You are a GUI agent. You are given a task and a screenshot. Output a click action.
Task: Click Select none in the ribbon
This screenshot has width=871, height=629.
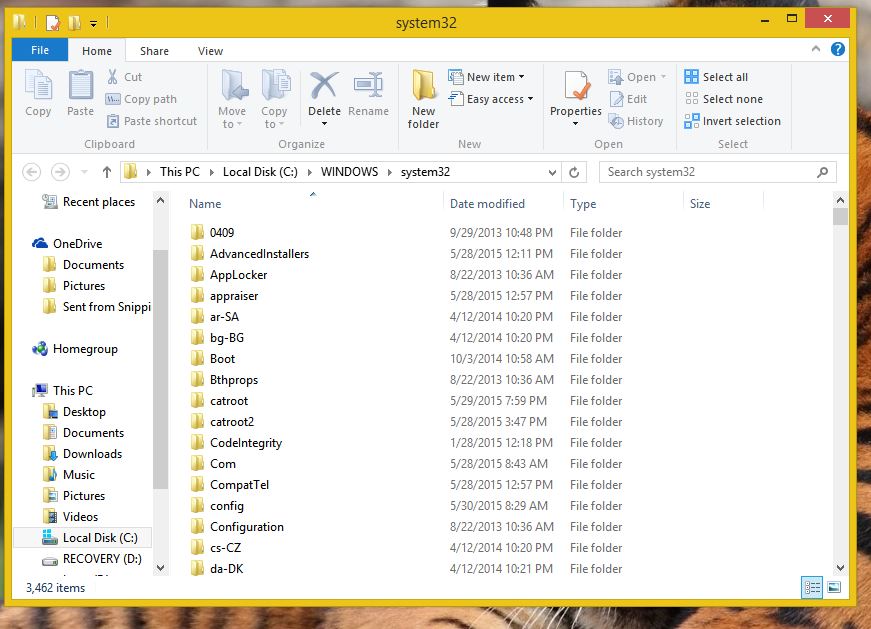[724, 99]
